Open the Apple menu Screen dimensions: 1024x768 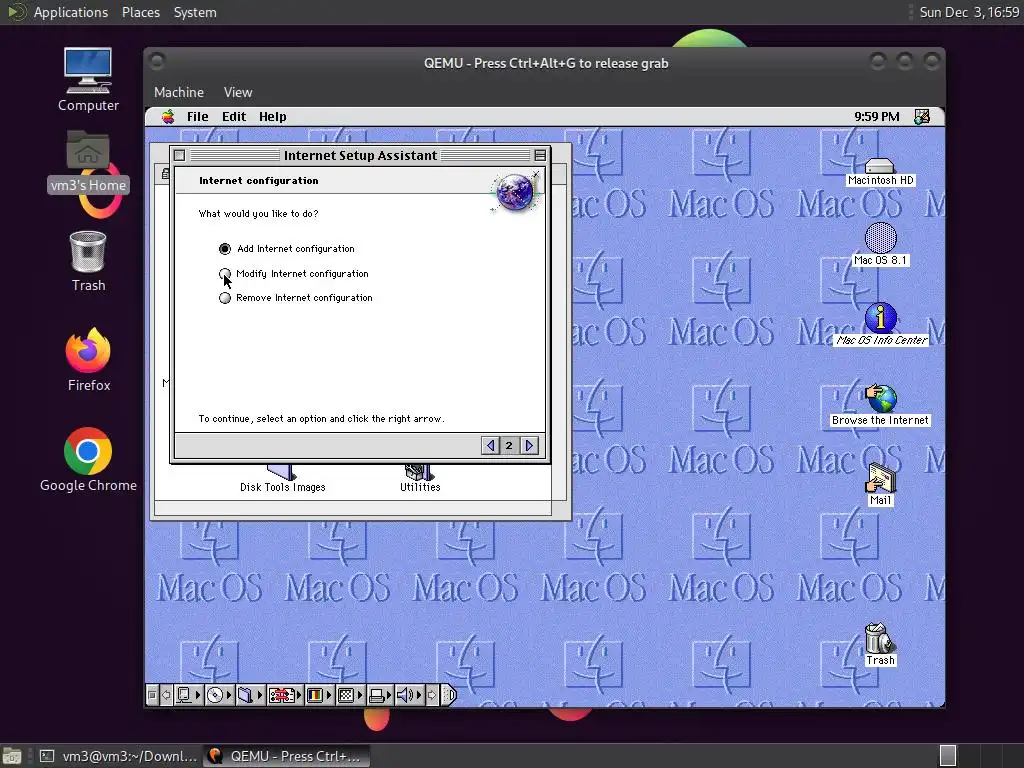tap(168, 116)
